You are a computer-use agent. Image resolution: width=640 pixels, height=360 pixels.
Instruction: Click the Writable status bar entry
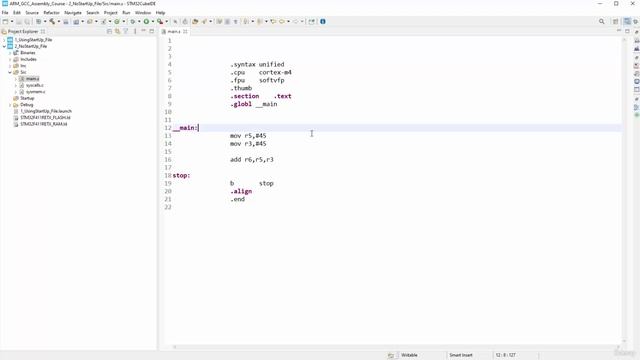409,355
